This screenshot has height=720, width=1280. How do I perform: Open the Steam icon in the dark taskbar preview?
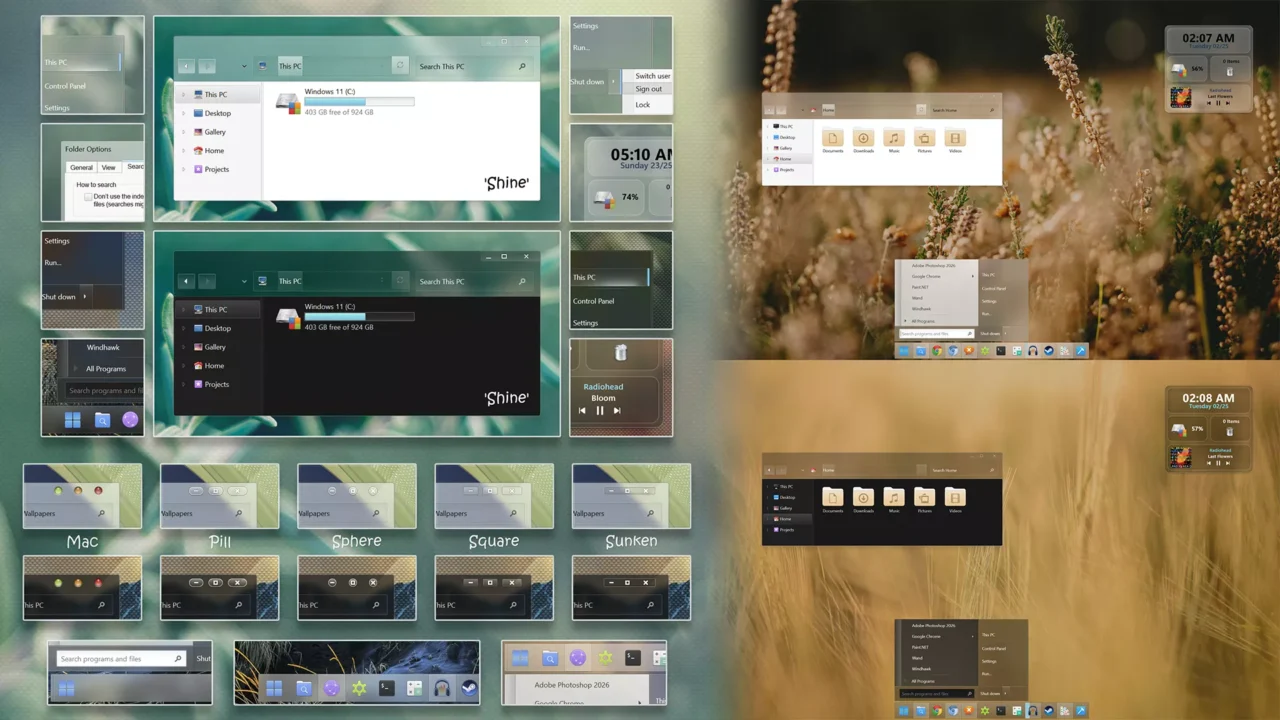[468, 688]
